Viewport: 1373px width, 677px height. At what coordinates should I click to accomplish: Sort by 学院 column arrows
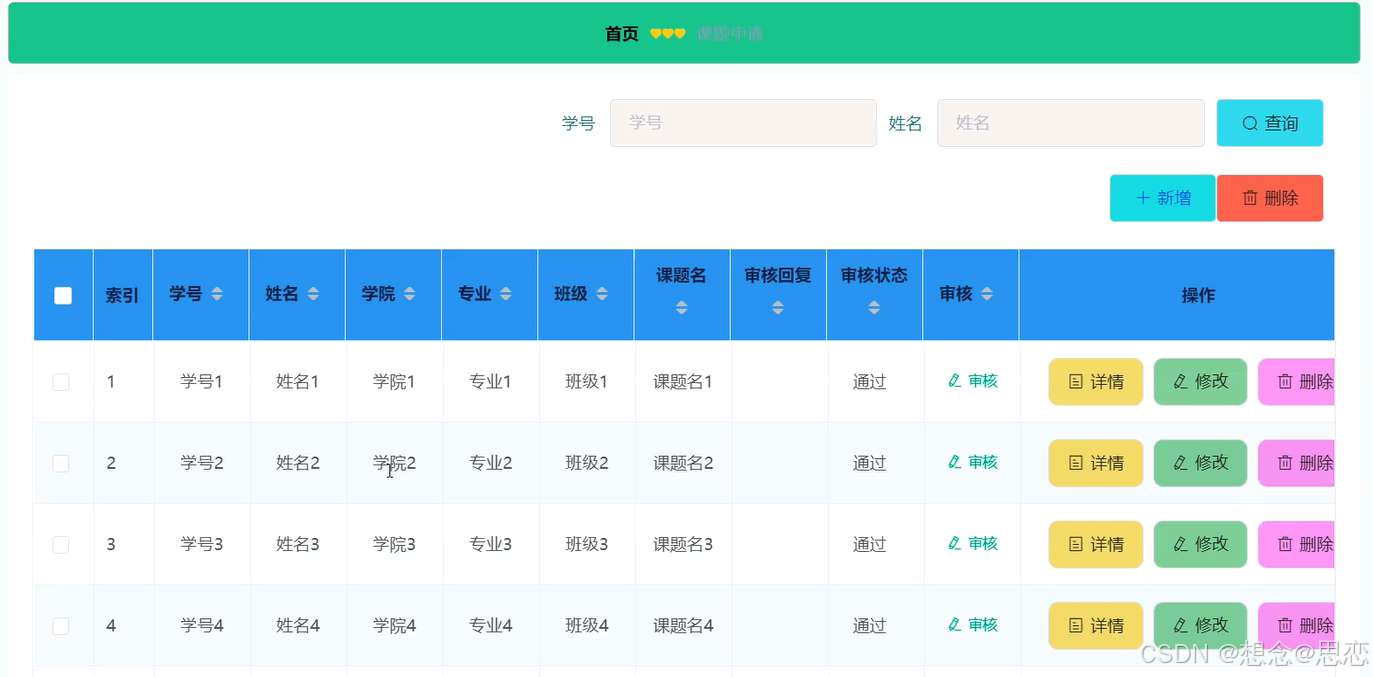click(x=409, y=294)
